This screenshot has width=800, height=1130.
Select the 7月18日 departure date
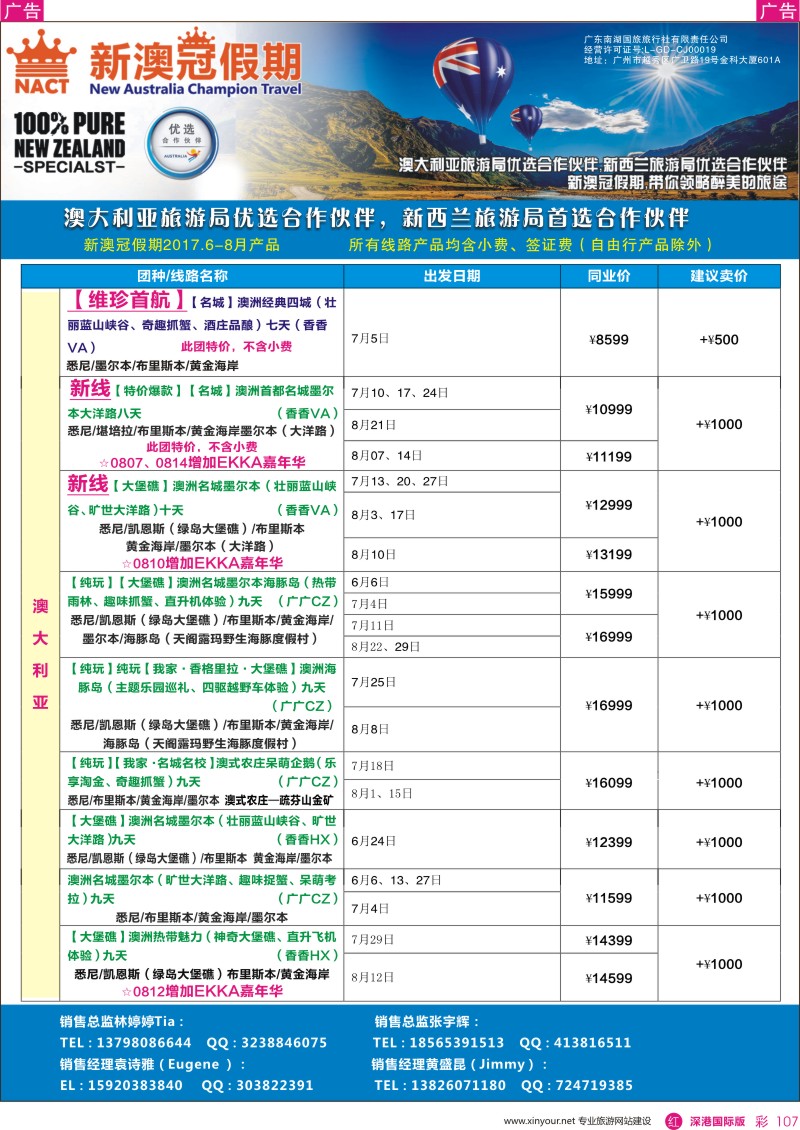point(373,765)
